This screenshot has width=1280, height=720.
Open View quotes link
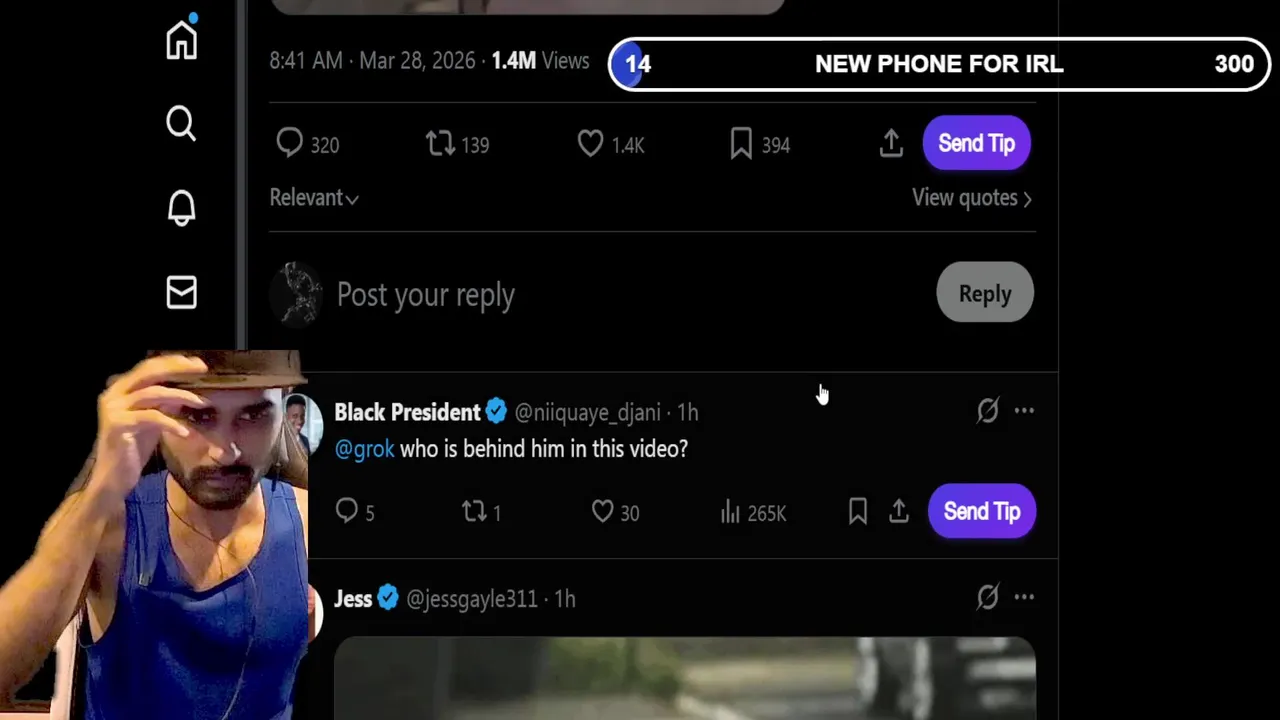pyautogui.click(x=972, y=198)
